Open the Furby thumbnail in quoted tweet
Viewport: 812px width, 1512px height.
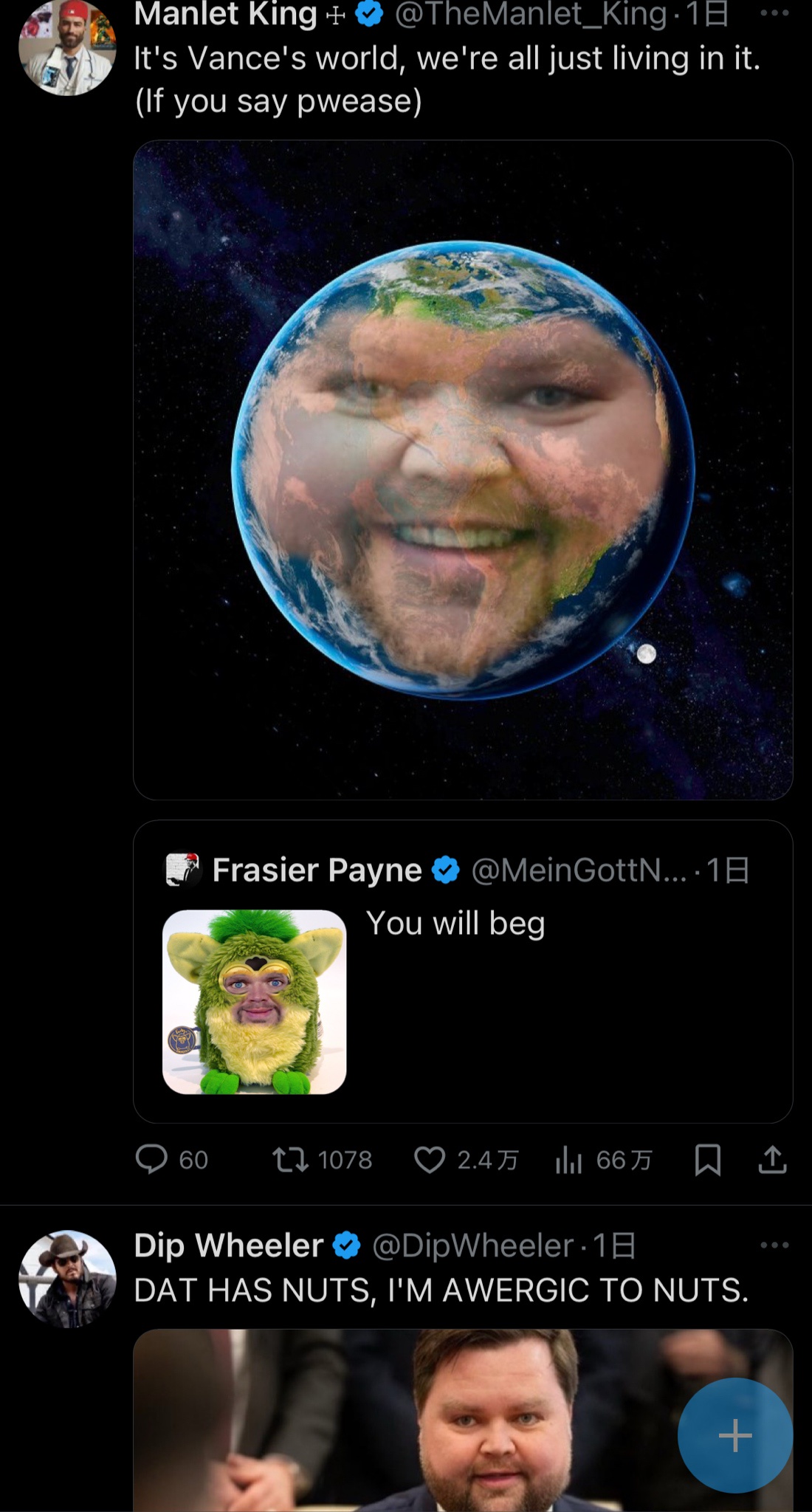pos(254,1002)
